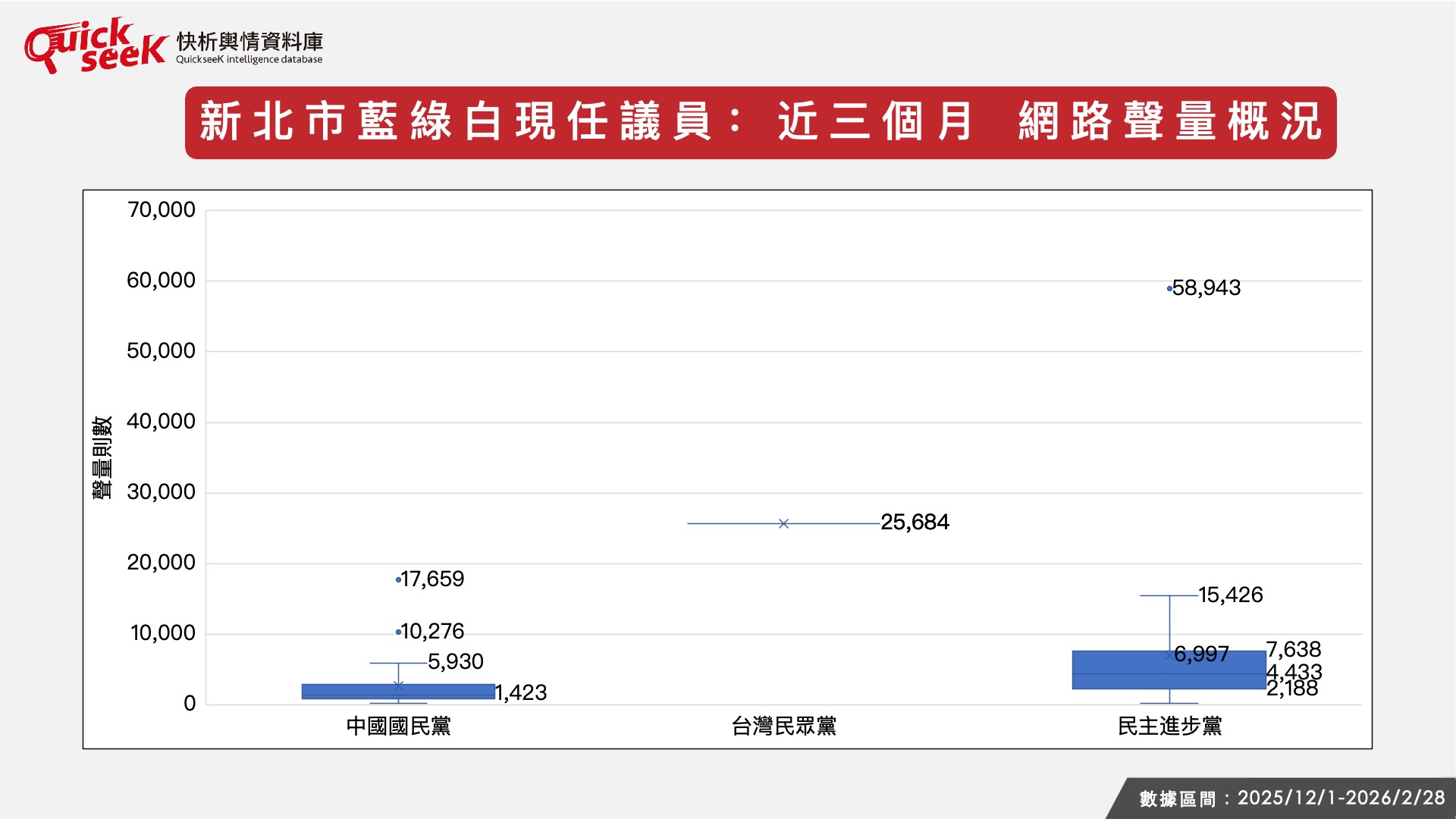
Task: Click the 快析輿情資料庫 header text
Action: click(x=249, y=42)
